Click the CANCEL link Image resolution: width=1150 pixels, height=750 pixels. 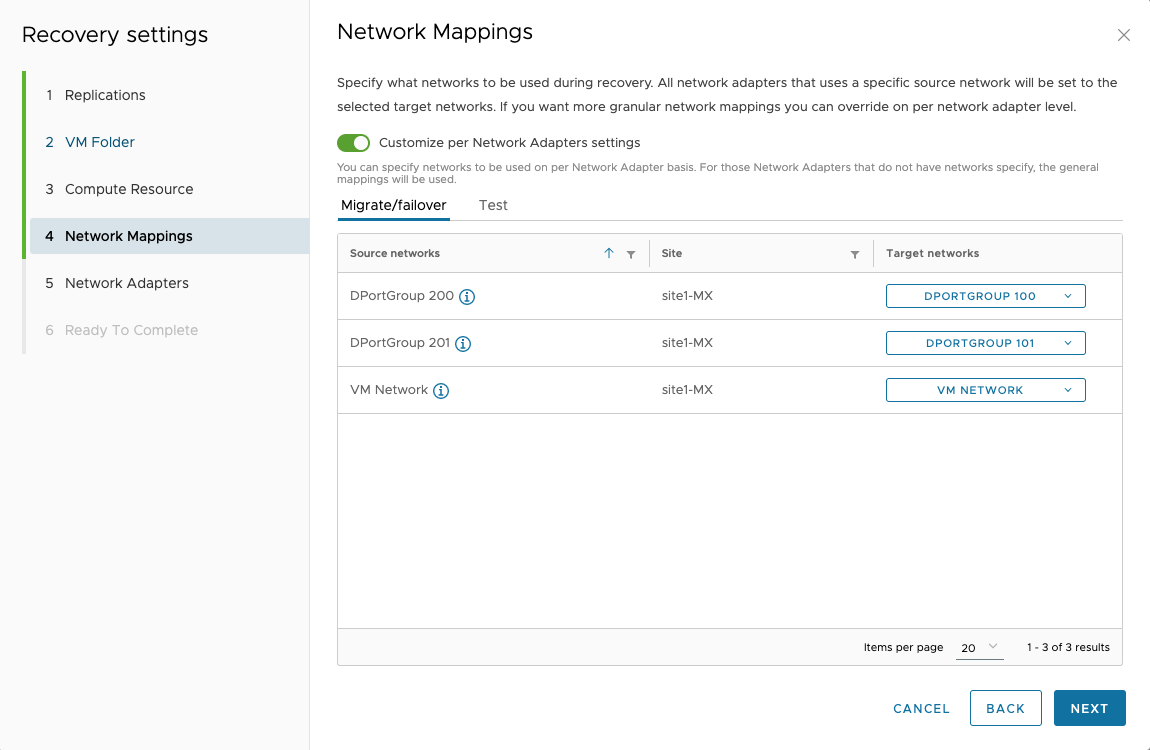pyautogui.click(x=921, y=708)
